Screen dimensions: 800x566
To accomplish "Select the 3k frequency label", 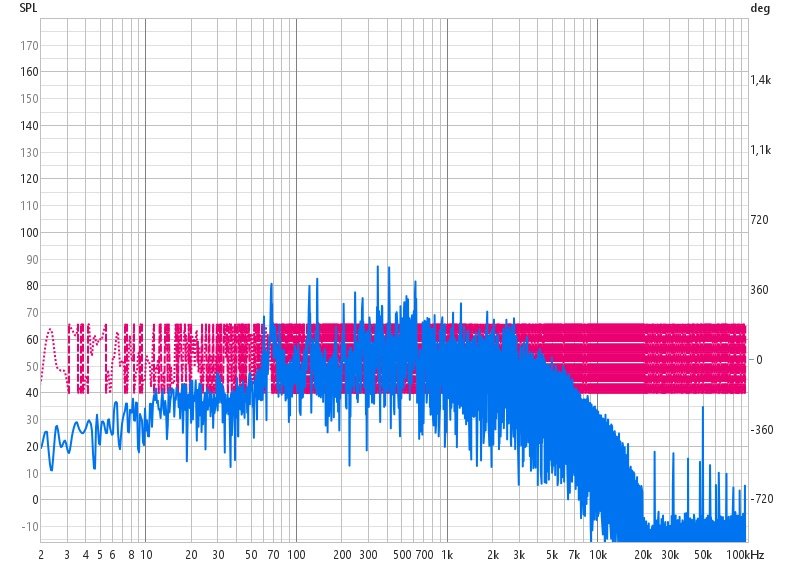I will (519, 555).
